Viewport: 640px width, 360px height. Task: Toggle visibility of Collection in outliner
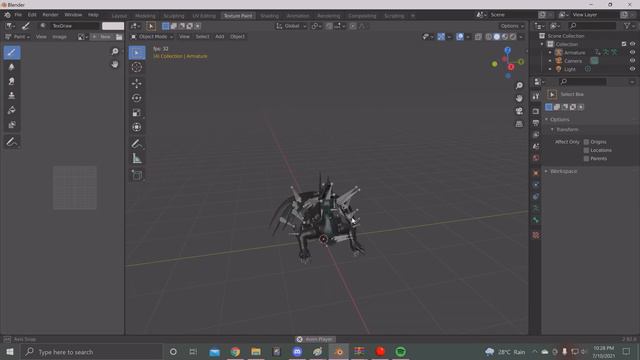click(632, 44)
